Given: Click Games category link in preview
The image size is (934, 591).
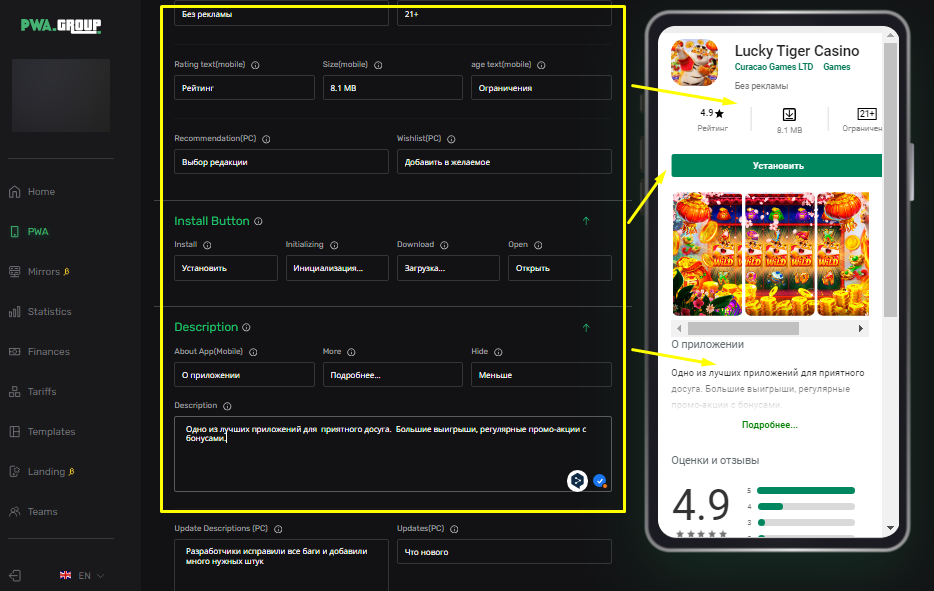Looking at the screenshot, I should 837,67.
